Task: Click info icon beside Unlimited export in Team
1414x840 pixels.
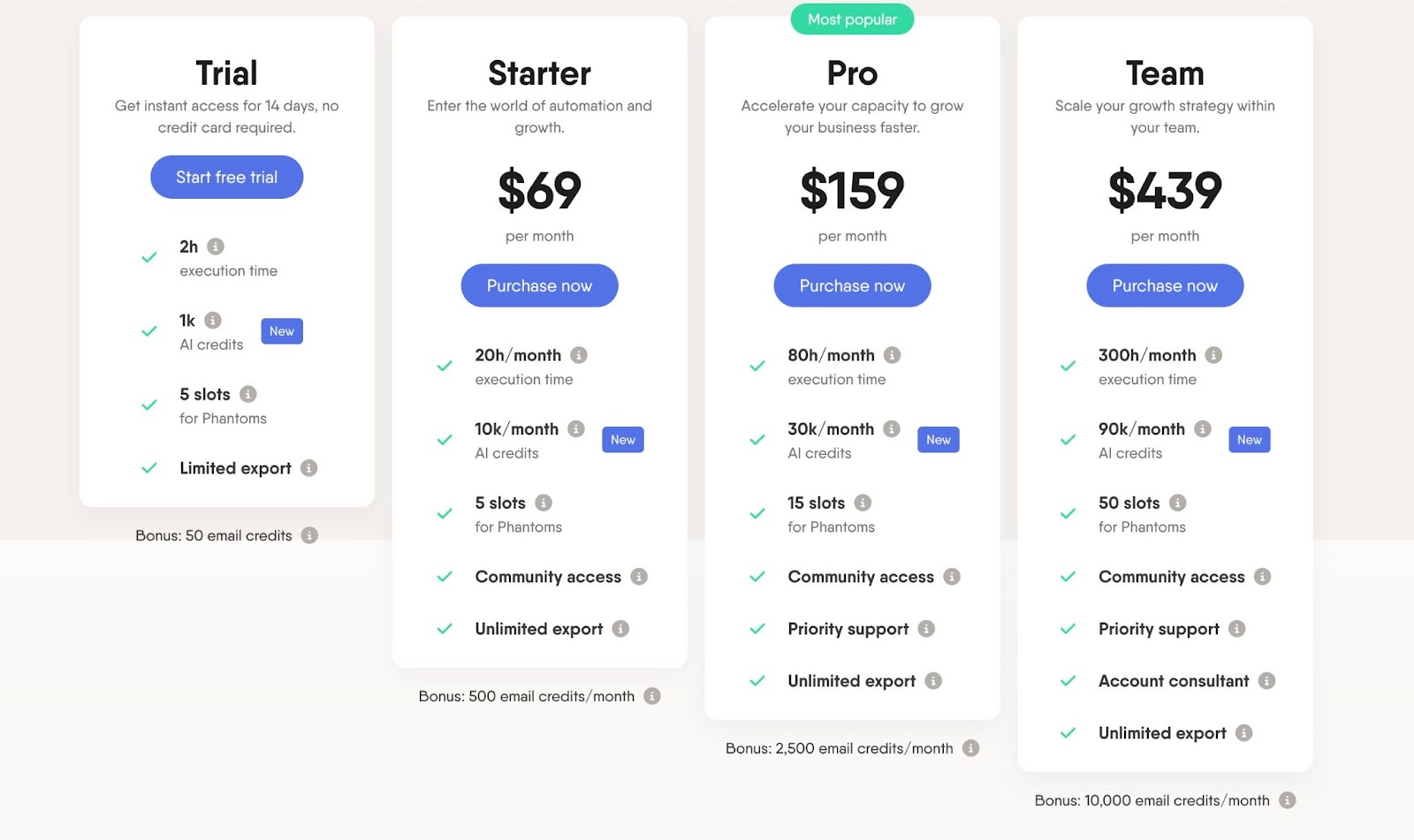Action: [1244, 732]
